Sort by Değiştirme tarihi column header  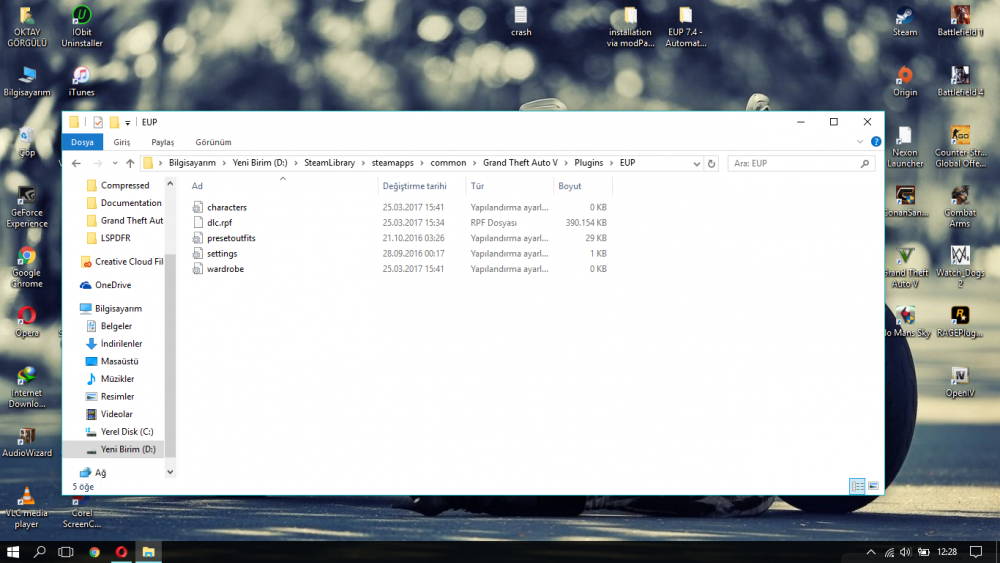[421, 186]
